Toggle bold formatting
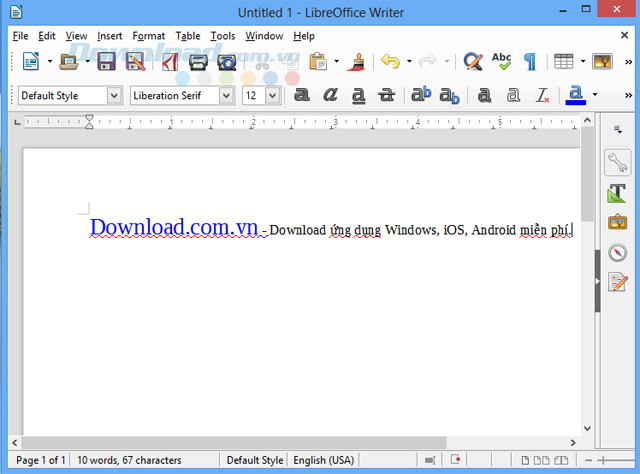The height and width of the screenshot is (474, 640). click(x=302, y=95)
